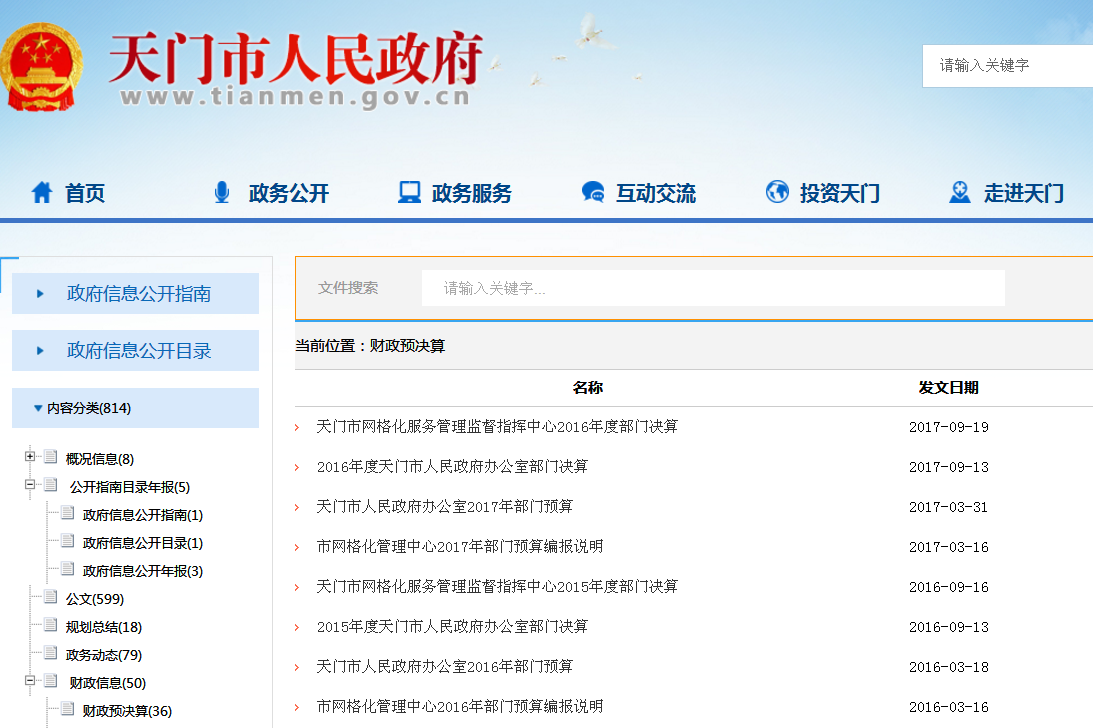Viewport: 1093px width, 728px height.
Task: Expand the 概况信息(8) tree node
Action: tap(30, 458)
